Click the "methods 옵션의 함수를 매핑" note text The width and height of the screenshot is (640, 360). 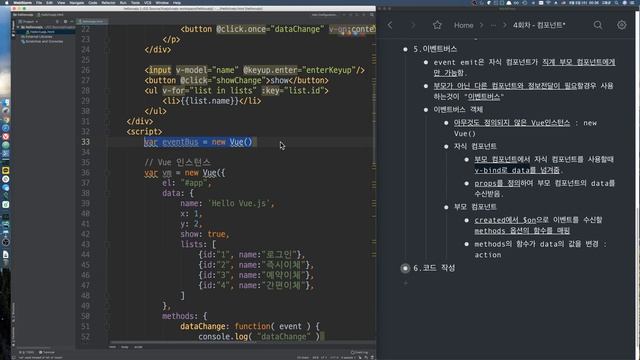pyautogui.click(x=522, y=231)
